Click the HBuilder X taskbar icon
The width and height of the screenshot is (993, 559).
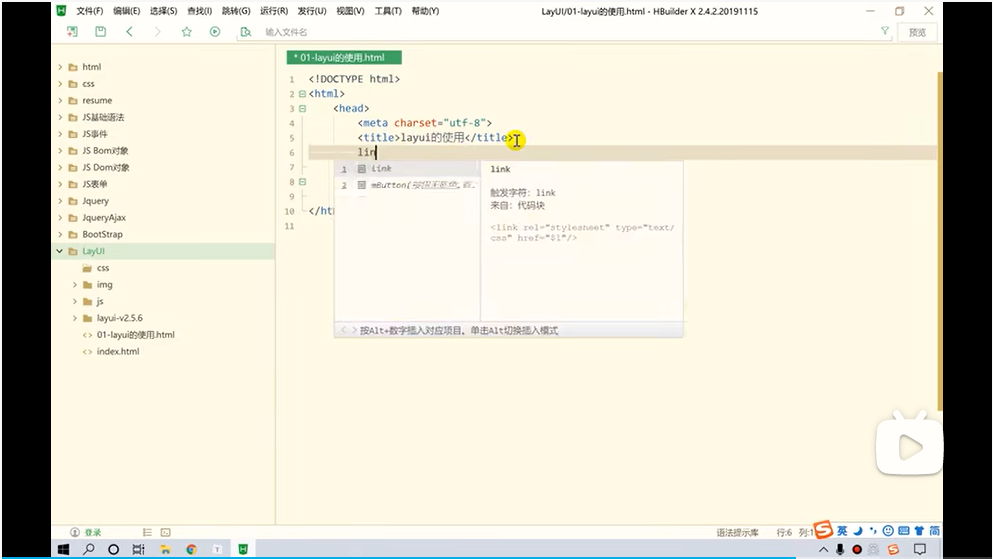[243, 549]
